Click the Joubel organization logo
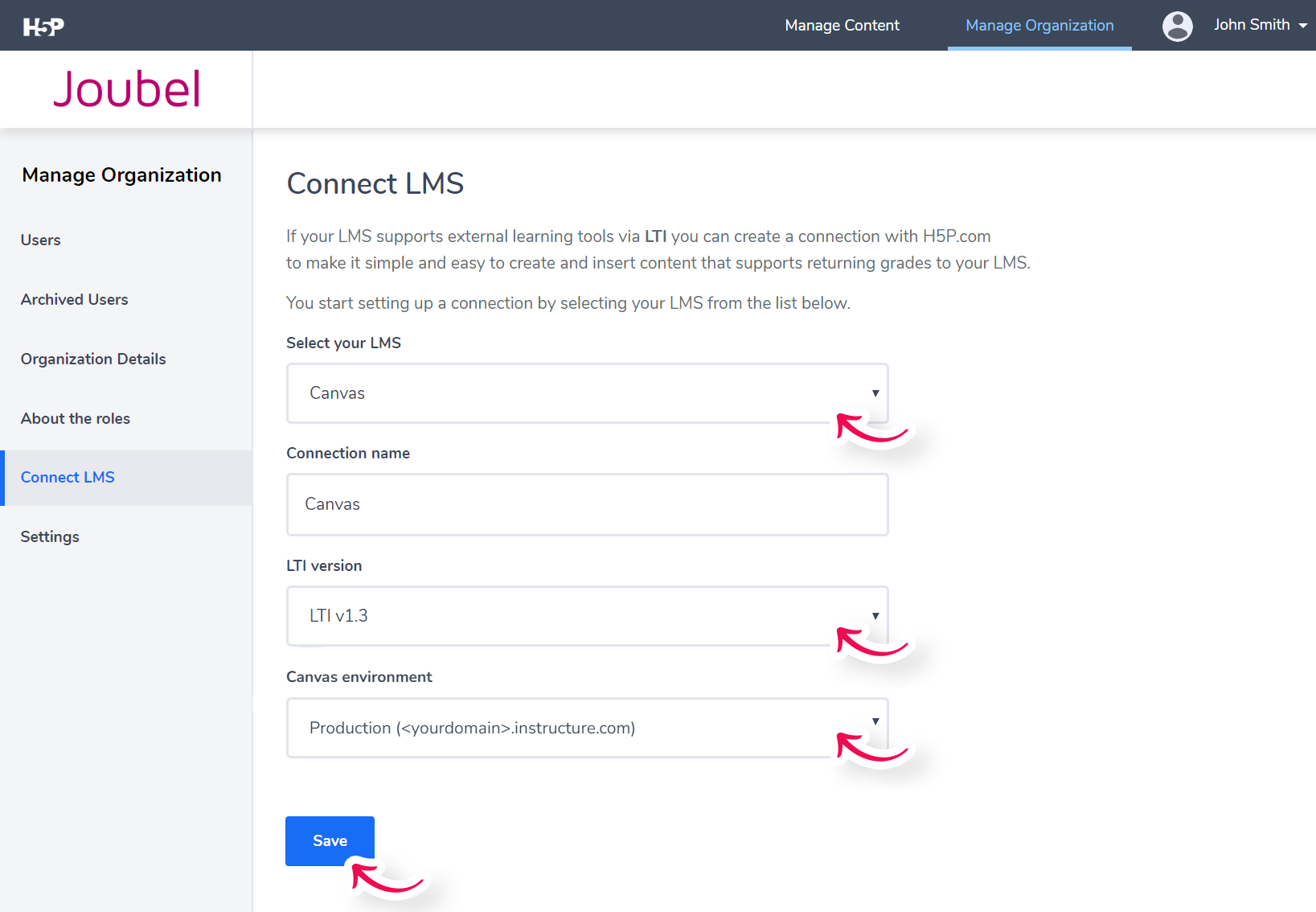The height and width of the screenshot is (912, 1316). coord(126,88)
